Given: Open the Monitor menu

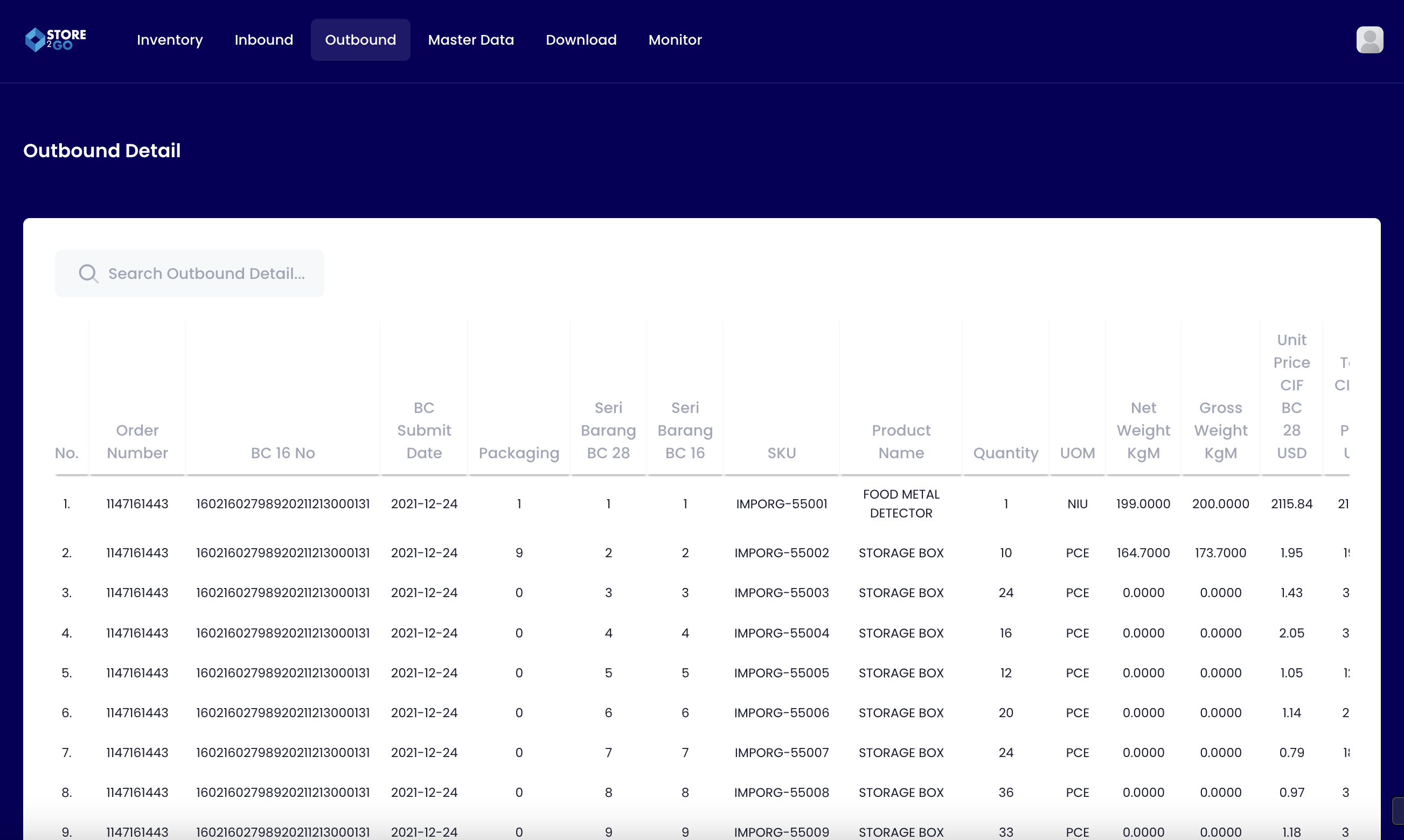Looking at the screenshot, I should tap(675, 40).
